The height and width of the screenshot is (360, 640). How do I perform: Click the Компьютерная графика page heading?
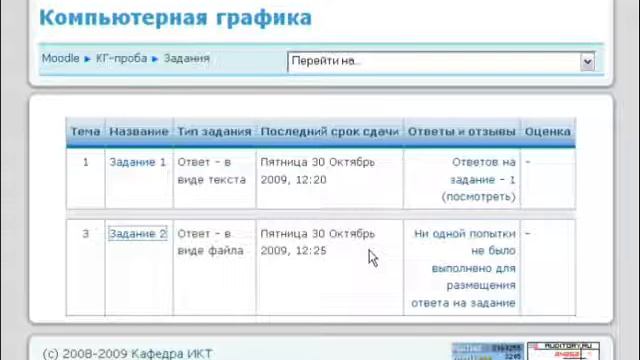tap(176, 18)
